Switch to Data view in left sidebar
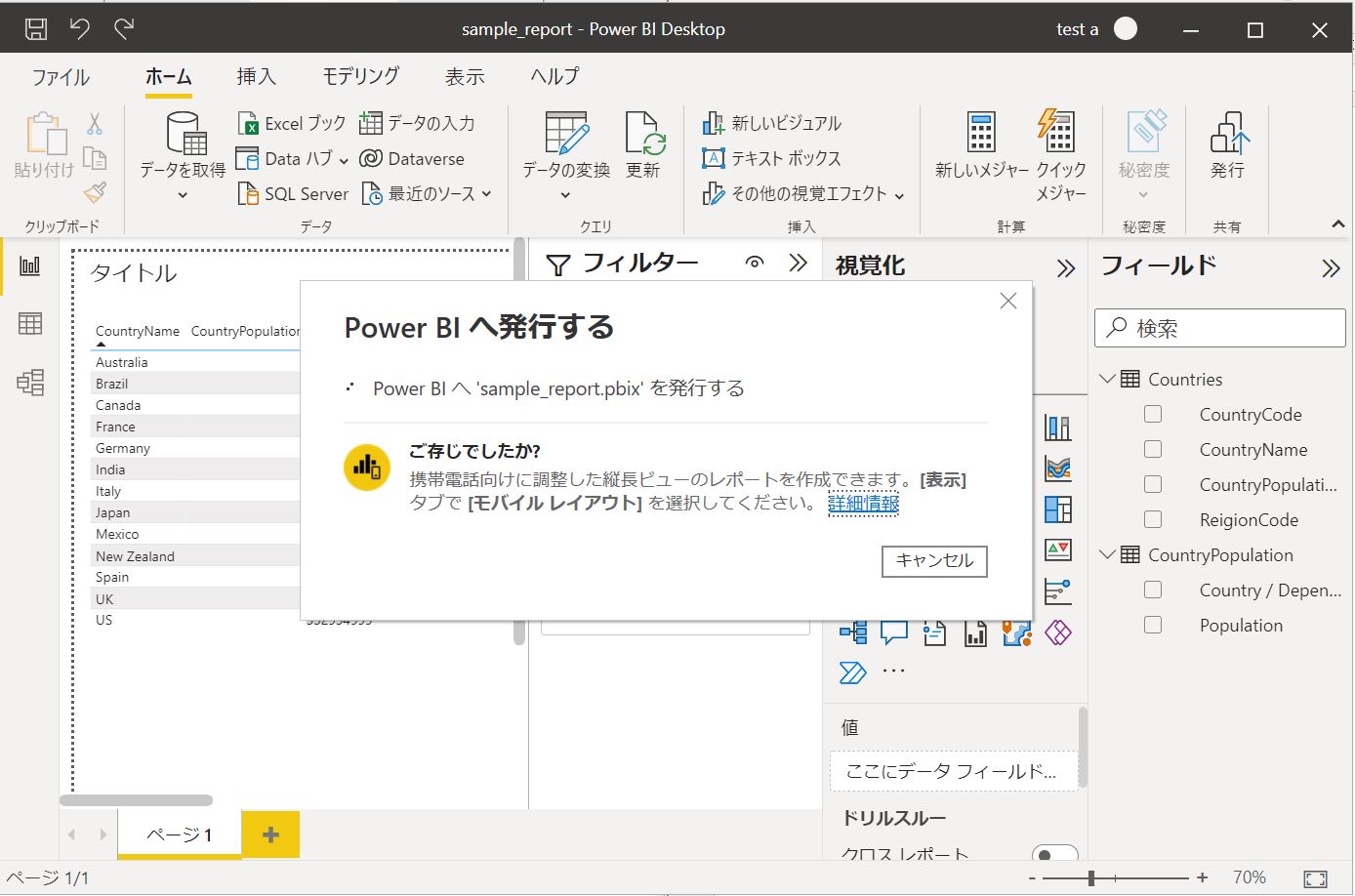 pos(30,324)
